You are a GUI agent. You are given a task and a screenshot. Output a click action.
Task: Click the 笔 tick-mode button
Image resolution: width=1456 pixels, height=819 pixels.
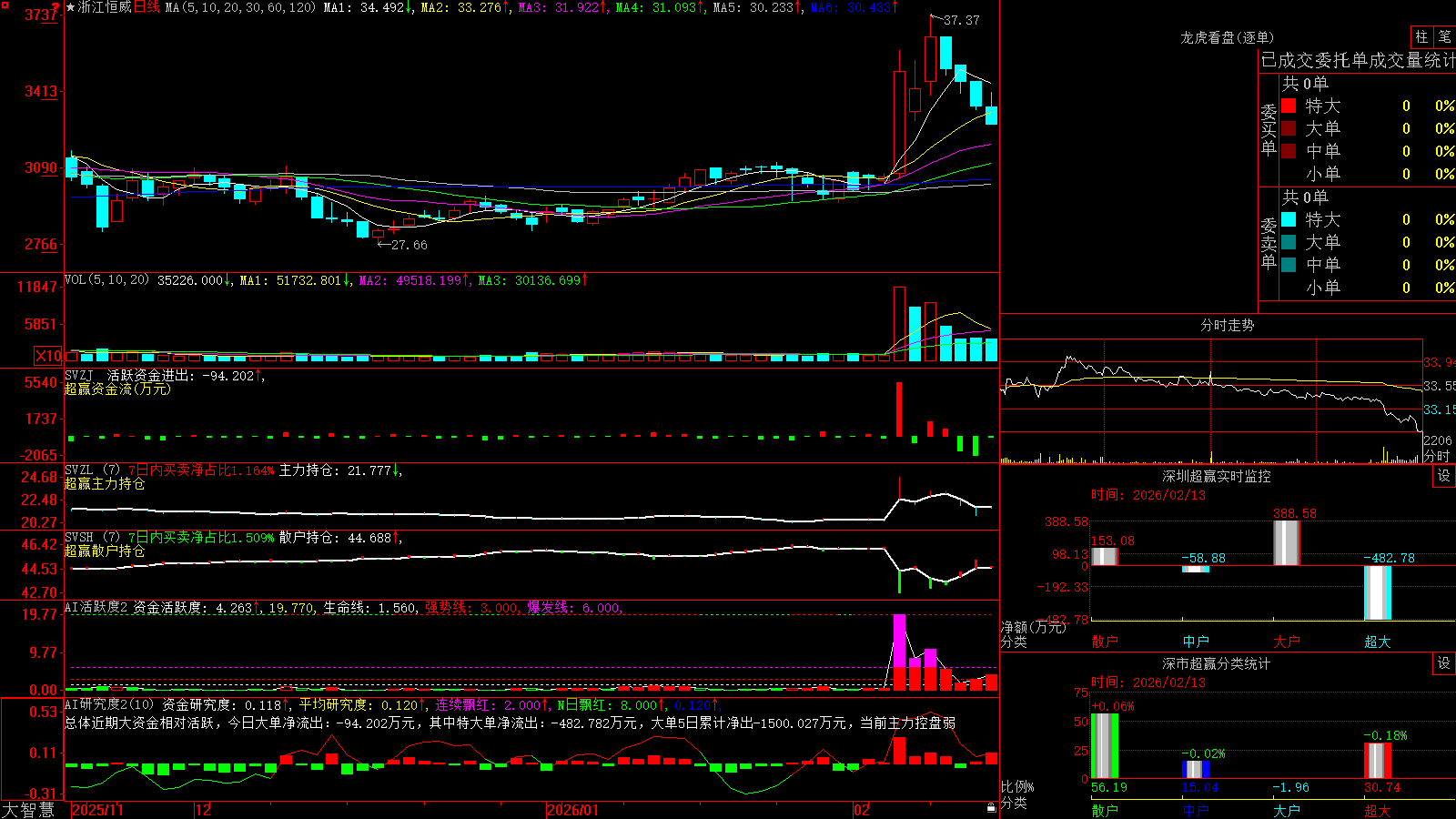tap(1444, 36)
